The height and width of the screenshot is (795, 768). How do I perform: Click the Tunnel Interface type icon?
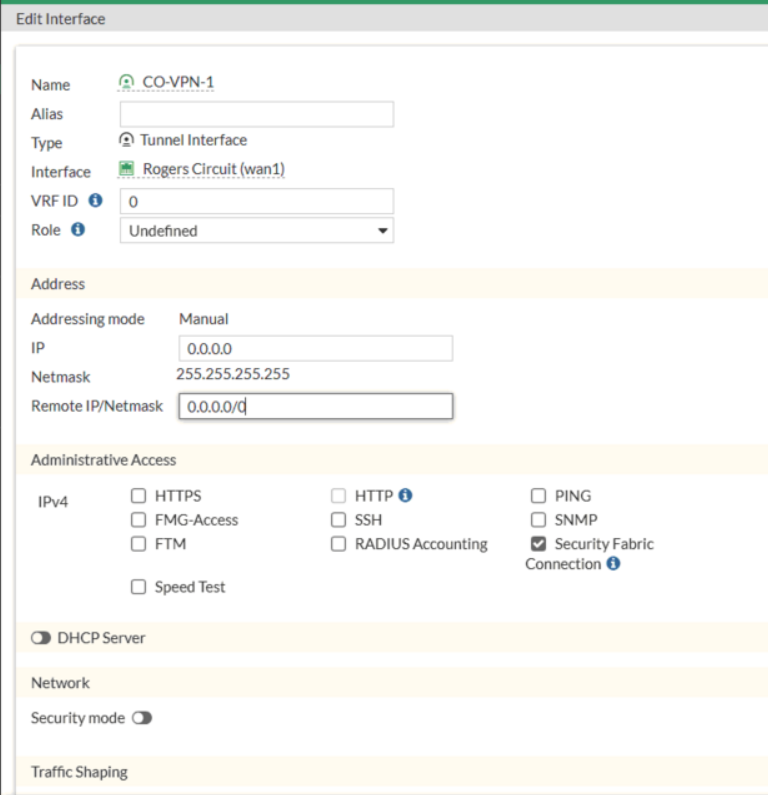coord(126,140)
